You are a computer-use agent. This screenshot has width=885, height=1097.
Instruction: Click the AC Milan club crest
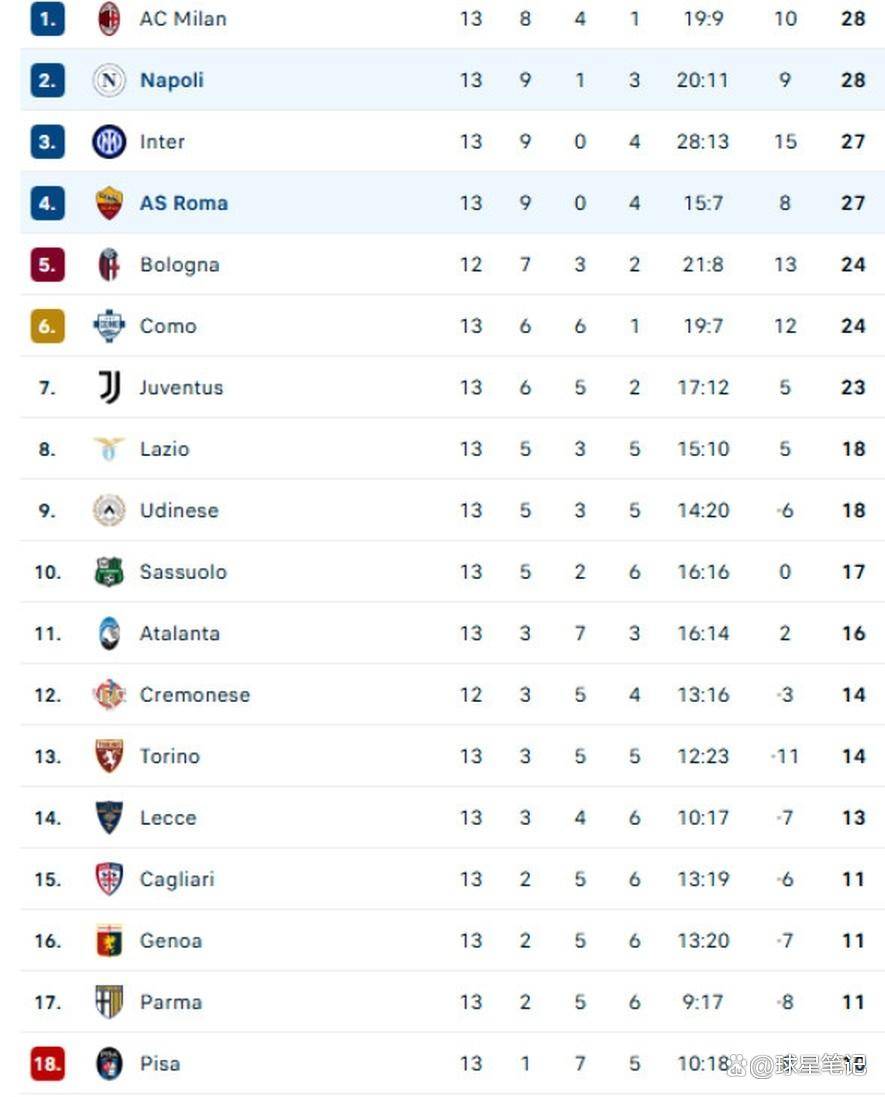tap(109, 19)
